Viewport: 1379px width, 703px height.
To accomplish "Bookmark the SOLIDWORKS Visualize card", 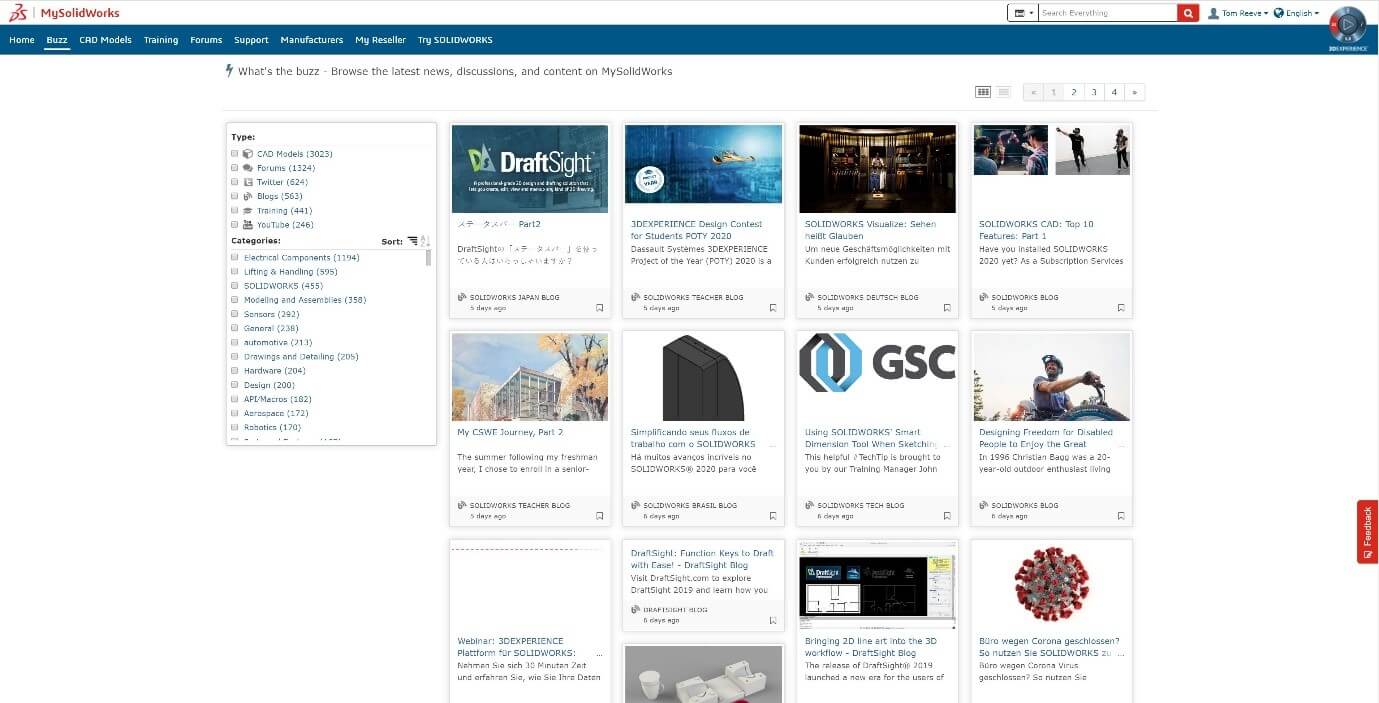I will (x=947, y=308).
